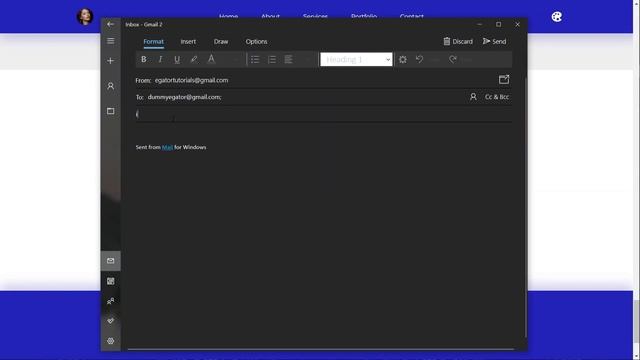Viewport: 640px width, 360px height.
Task: Open the Folders icon in sidebar
Action: (111, 111)
